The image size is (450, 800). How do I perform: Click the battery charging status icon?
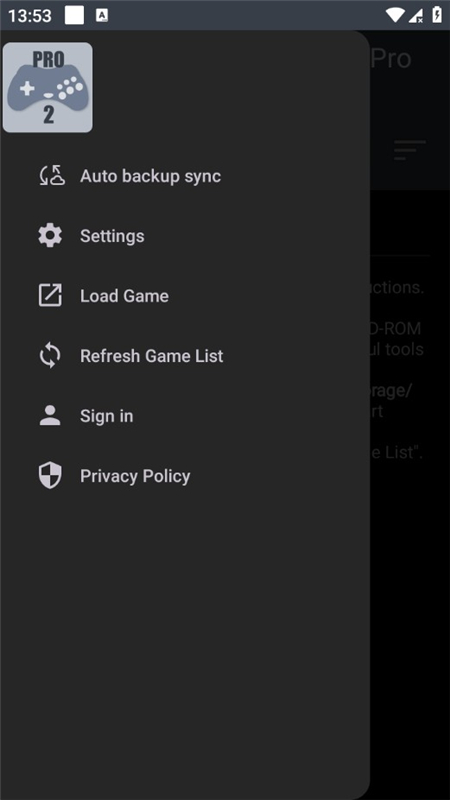click(x=437, y=15)
